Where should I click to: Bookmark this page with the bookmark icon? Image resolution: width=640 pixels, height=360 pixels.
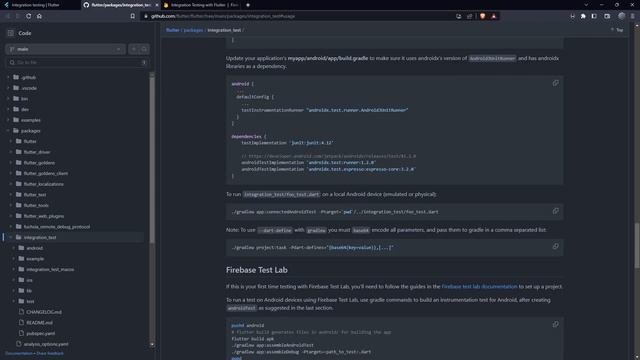(x=133, y=16)
